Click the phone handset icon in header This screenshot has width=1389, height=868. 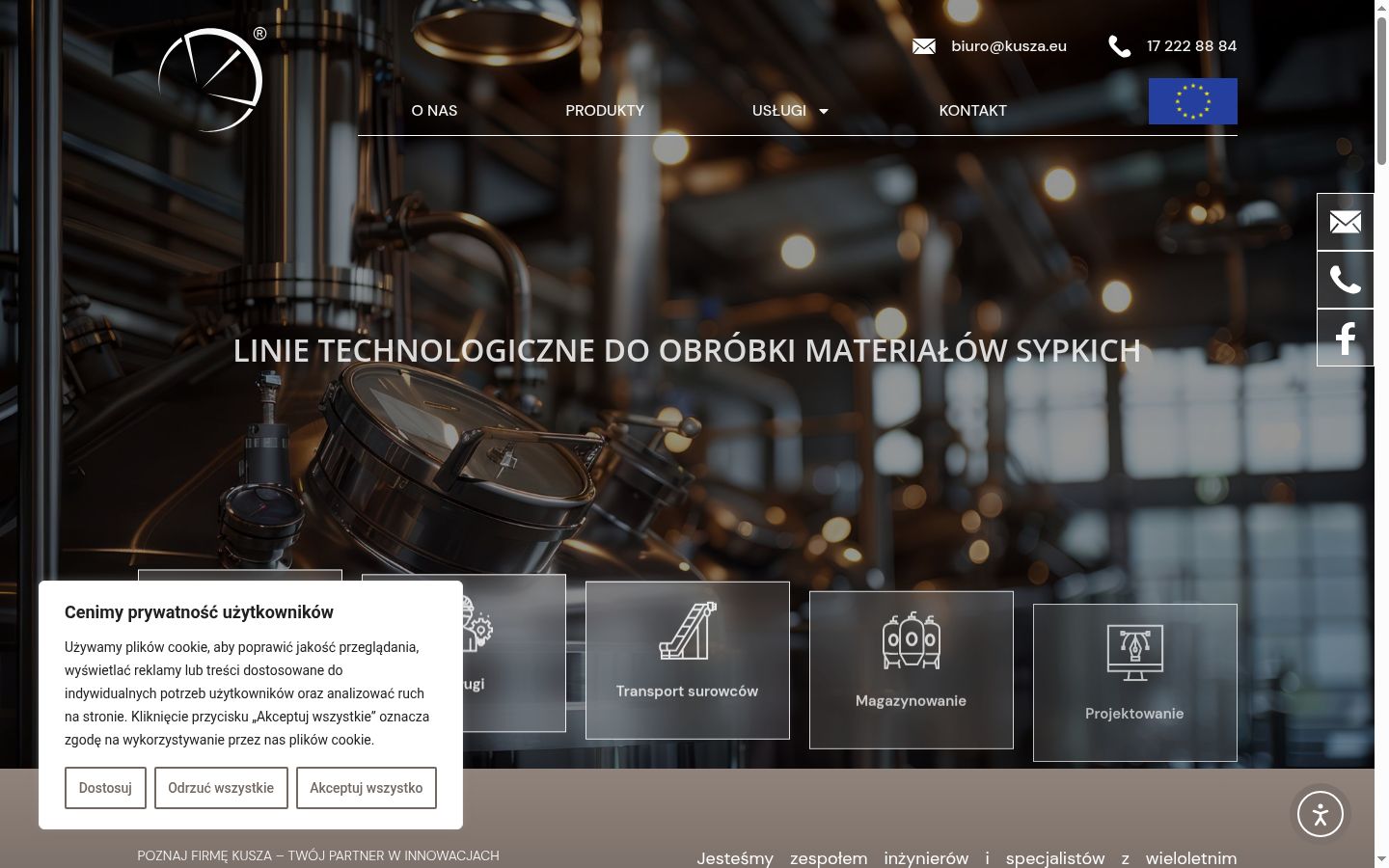[1120, 46]
